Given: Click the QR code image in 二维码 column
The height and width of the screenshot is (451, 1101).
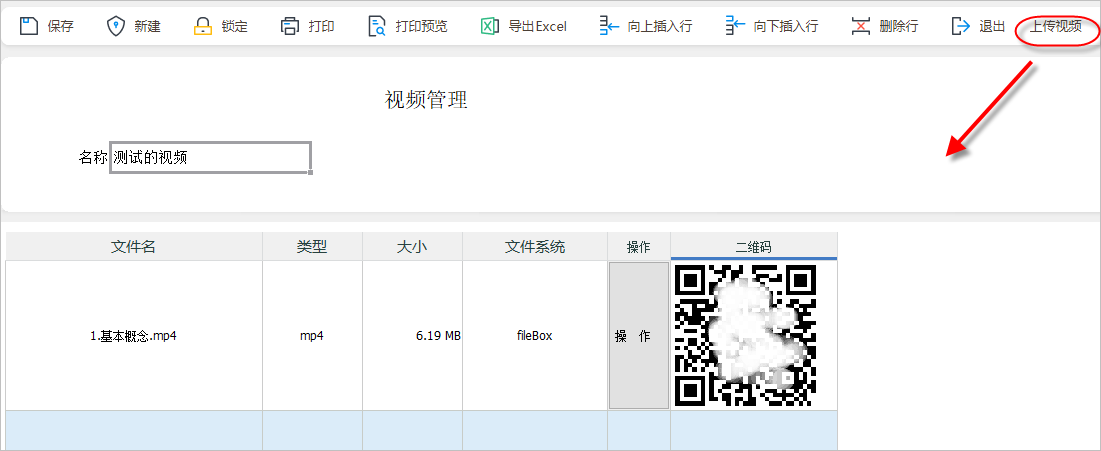Looking at the screenshot, I should pyautogui.click(x=745, y=336).
